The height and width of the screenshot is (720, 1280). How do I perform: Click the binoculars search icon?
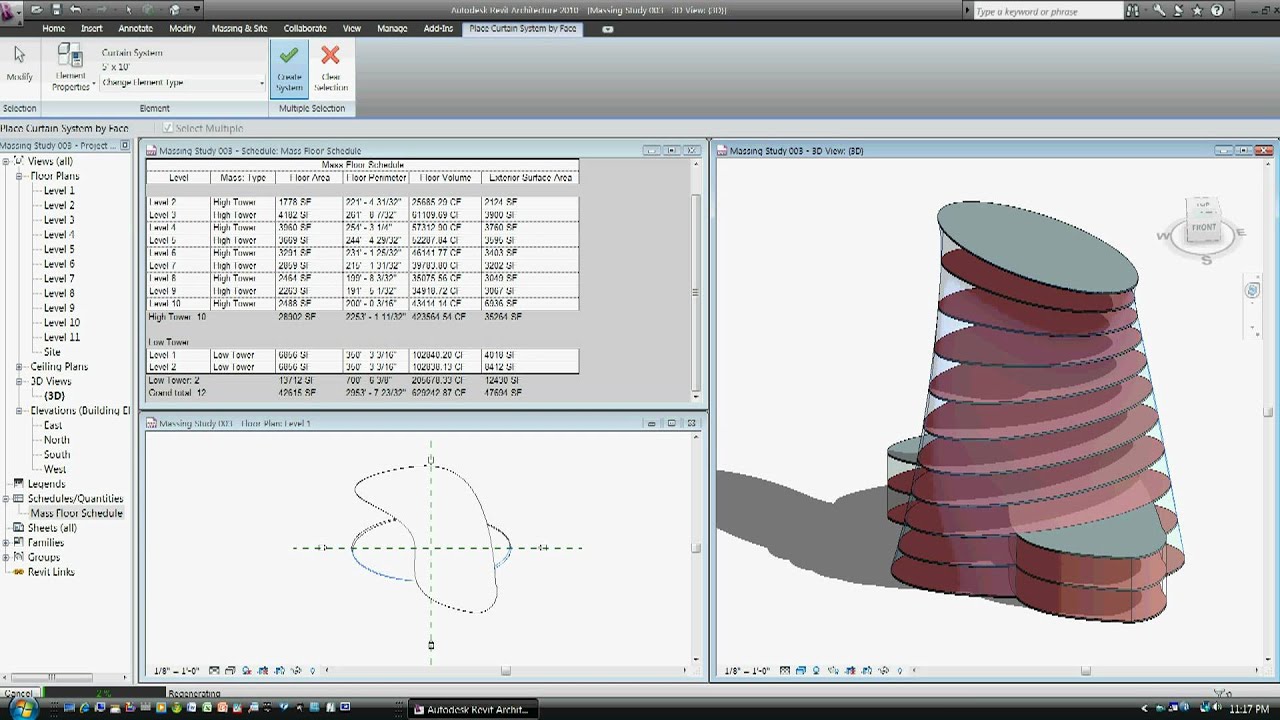tap(1132, 11)
